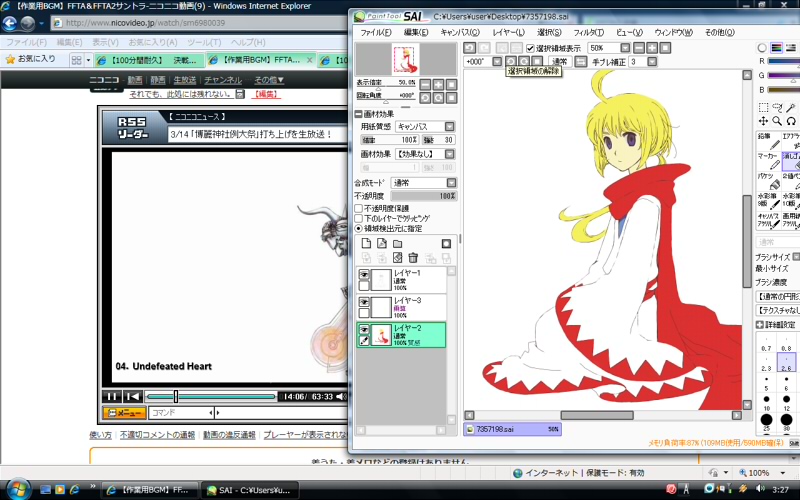
Task: Choose the bucket (バケツ) fill tool
Action: click(768, 181)
